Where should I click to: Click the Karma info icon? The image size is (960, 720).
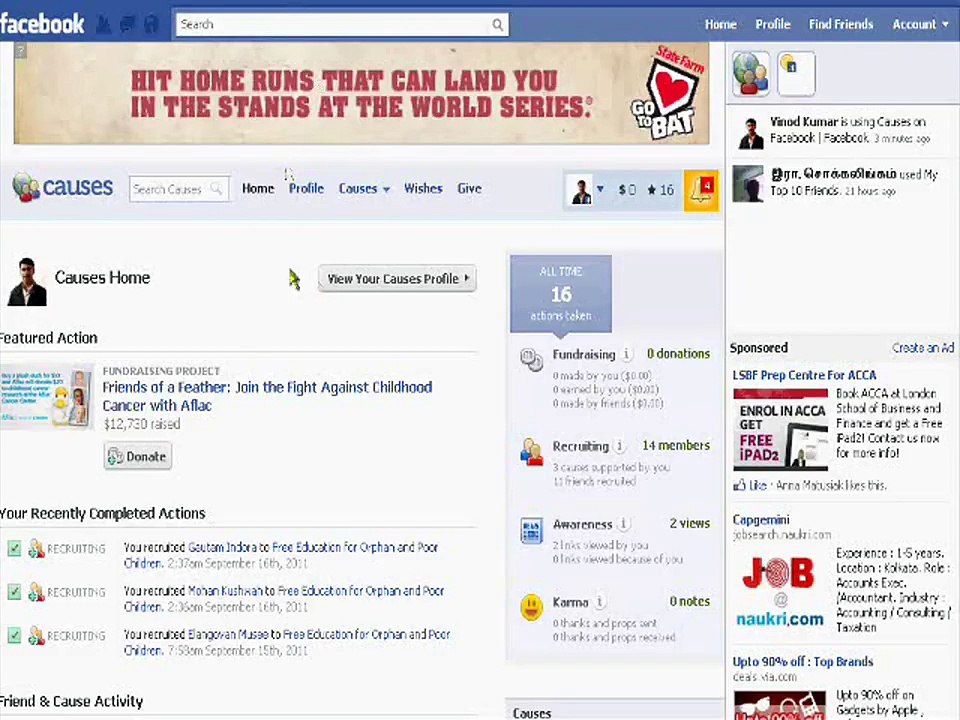point(599,602)
